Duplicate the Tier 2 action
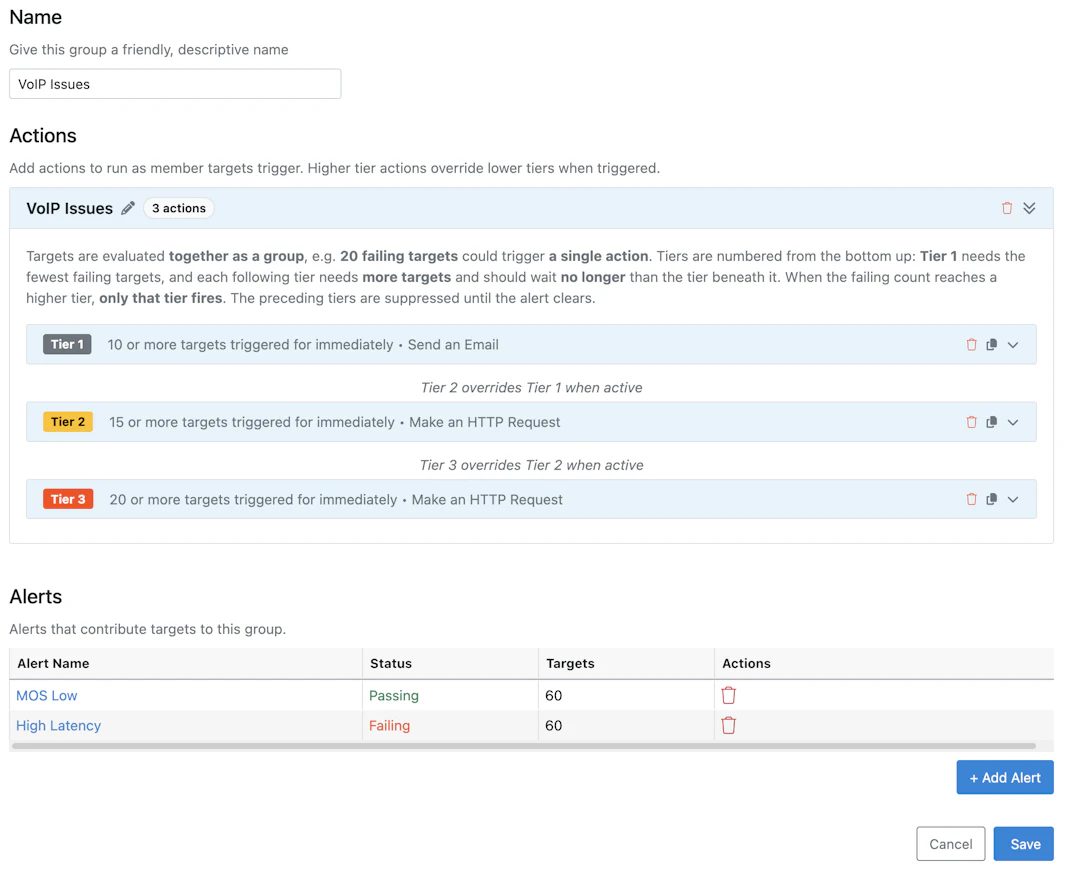Viewport: 1066px width, 872px height. tap(992, 422)
